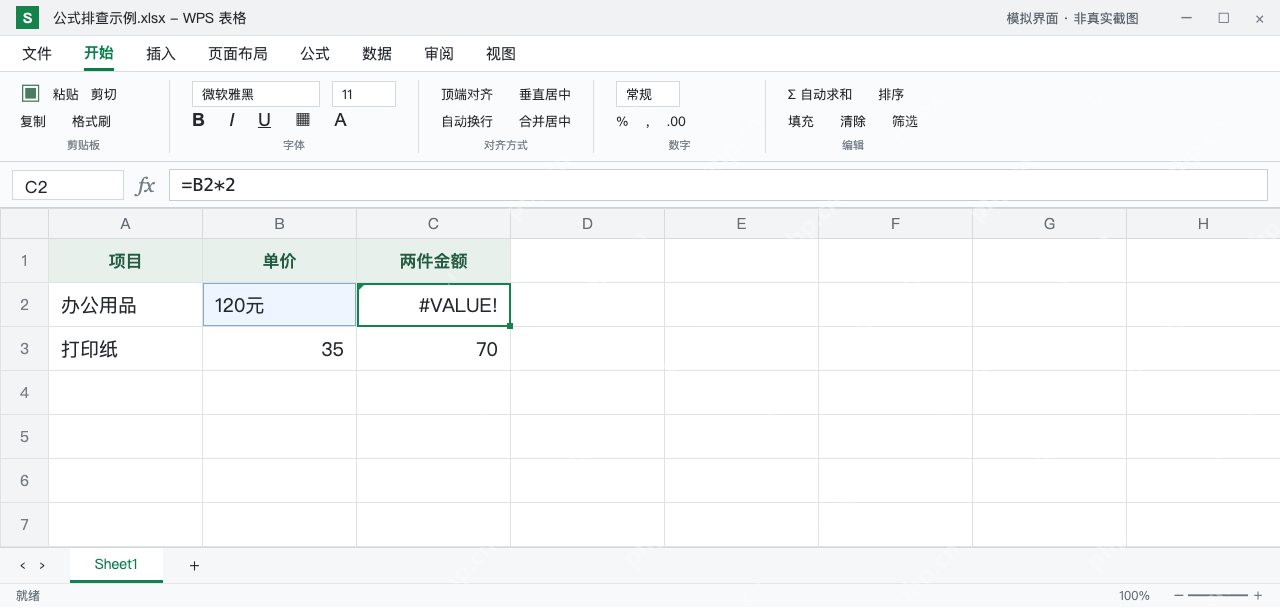
Task: Zoom in using the plus icon
Action: point(1258,596)
